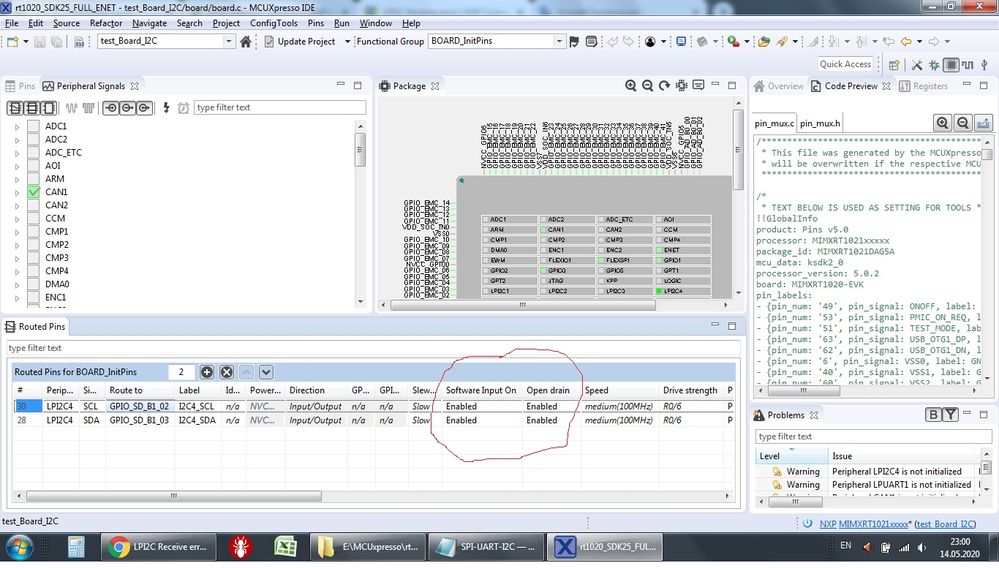Viewport: 999px width, 568px height.
Task: Expand the CMP3 tree node
Action: point(17,258)
